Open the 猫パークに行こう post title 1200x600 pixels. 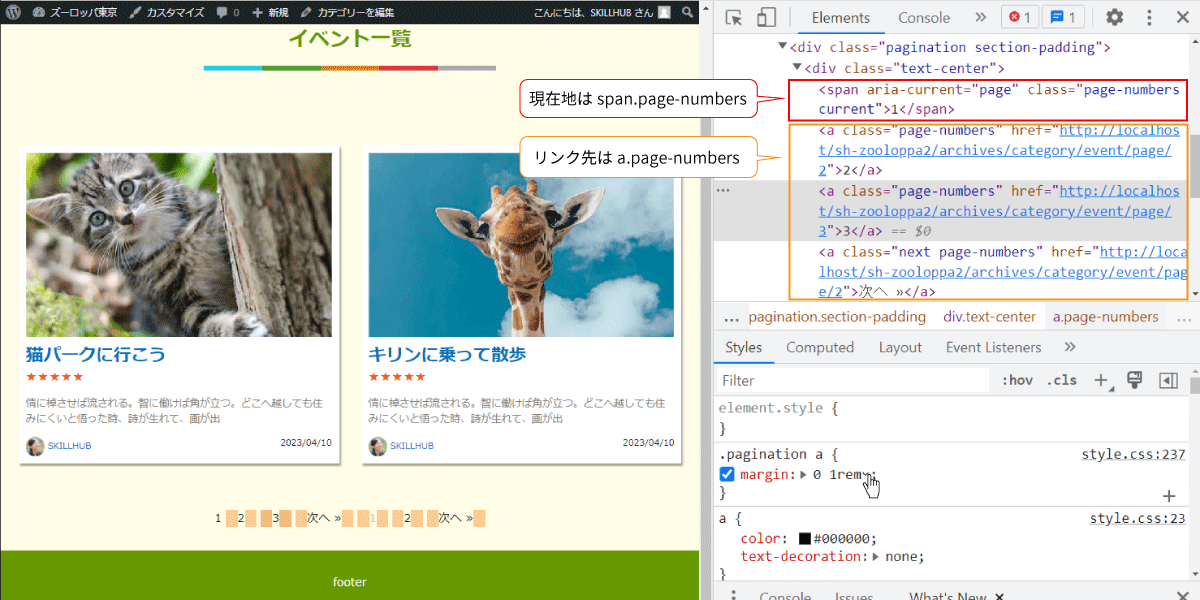click(x=96, y=354)
